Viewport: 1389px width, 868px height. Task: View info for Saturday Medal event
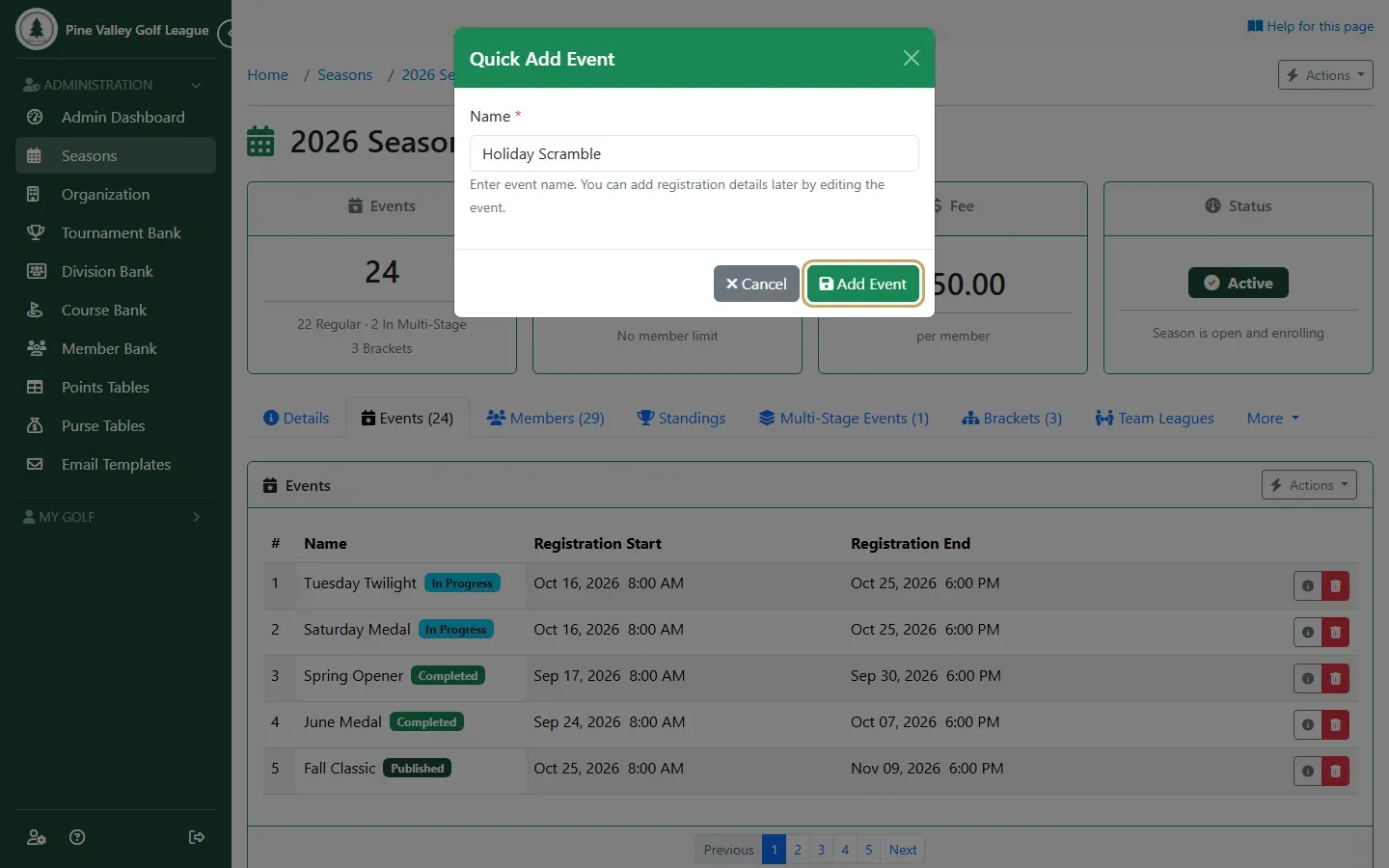pyautogui.click(x=1308, y=632)
